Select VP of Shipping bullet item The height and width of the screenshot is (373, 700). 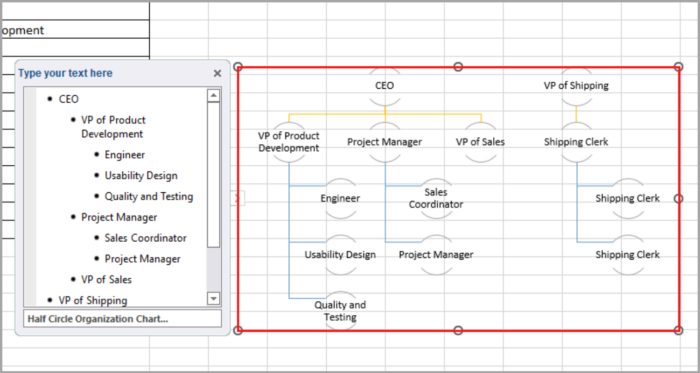(93, 300)
